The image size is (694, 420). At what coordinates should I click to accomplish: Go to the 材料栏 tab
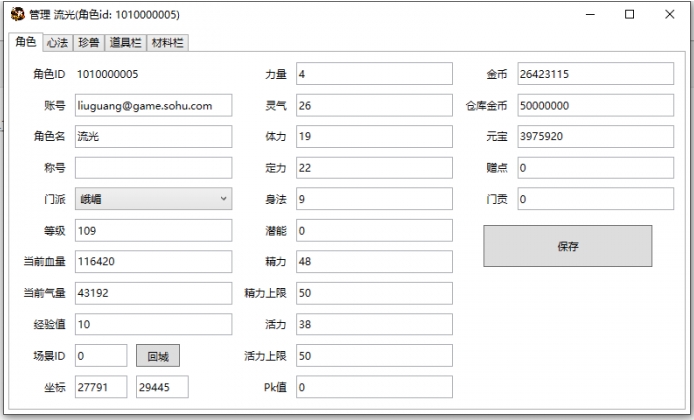pos(167,42)
